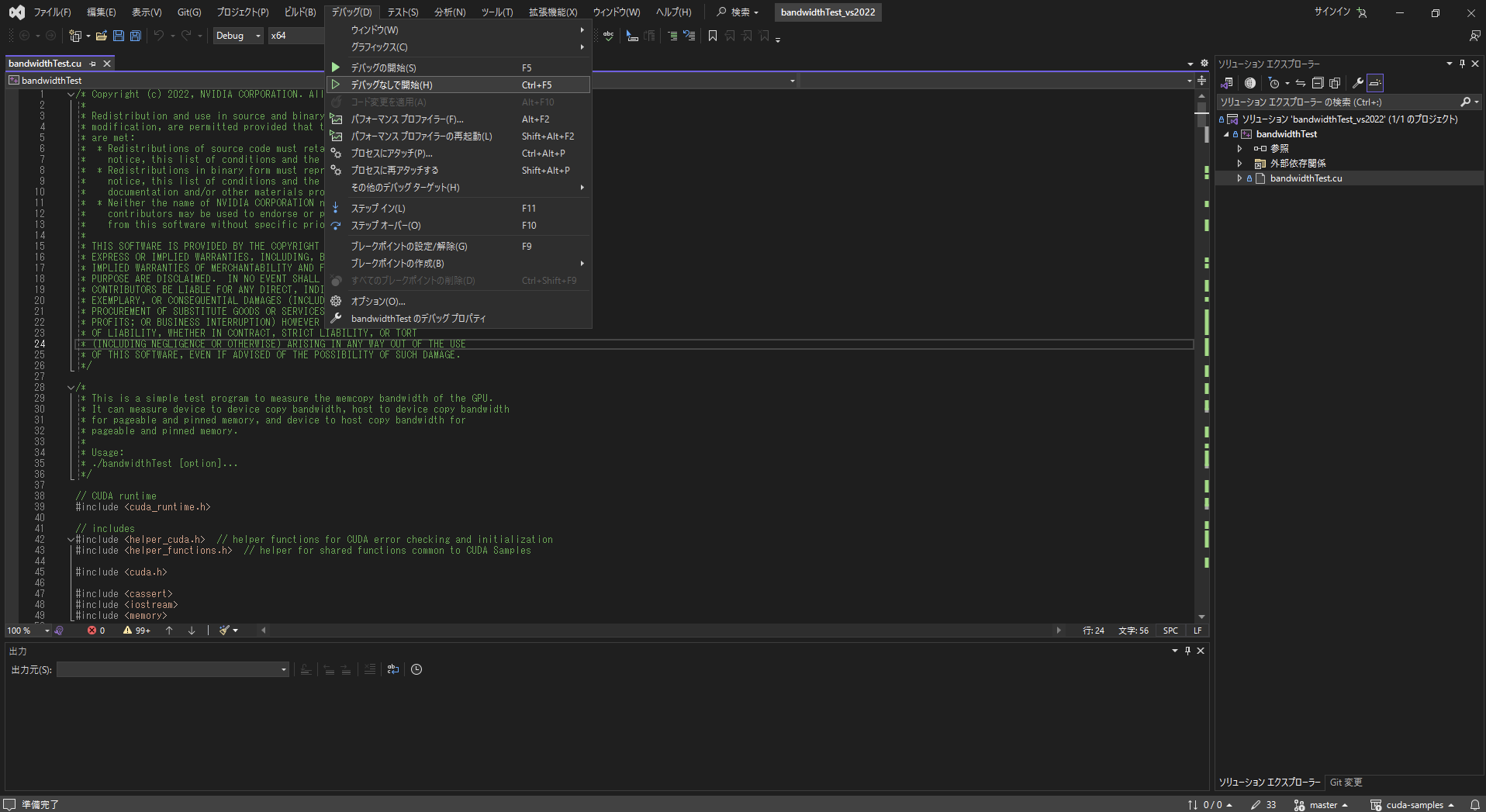Screen dimensions: 1486x812
Task: Click the サインイン sign-in link
Action: click(1332, 12)
